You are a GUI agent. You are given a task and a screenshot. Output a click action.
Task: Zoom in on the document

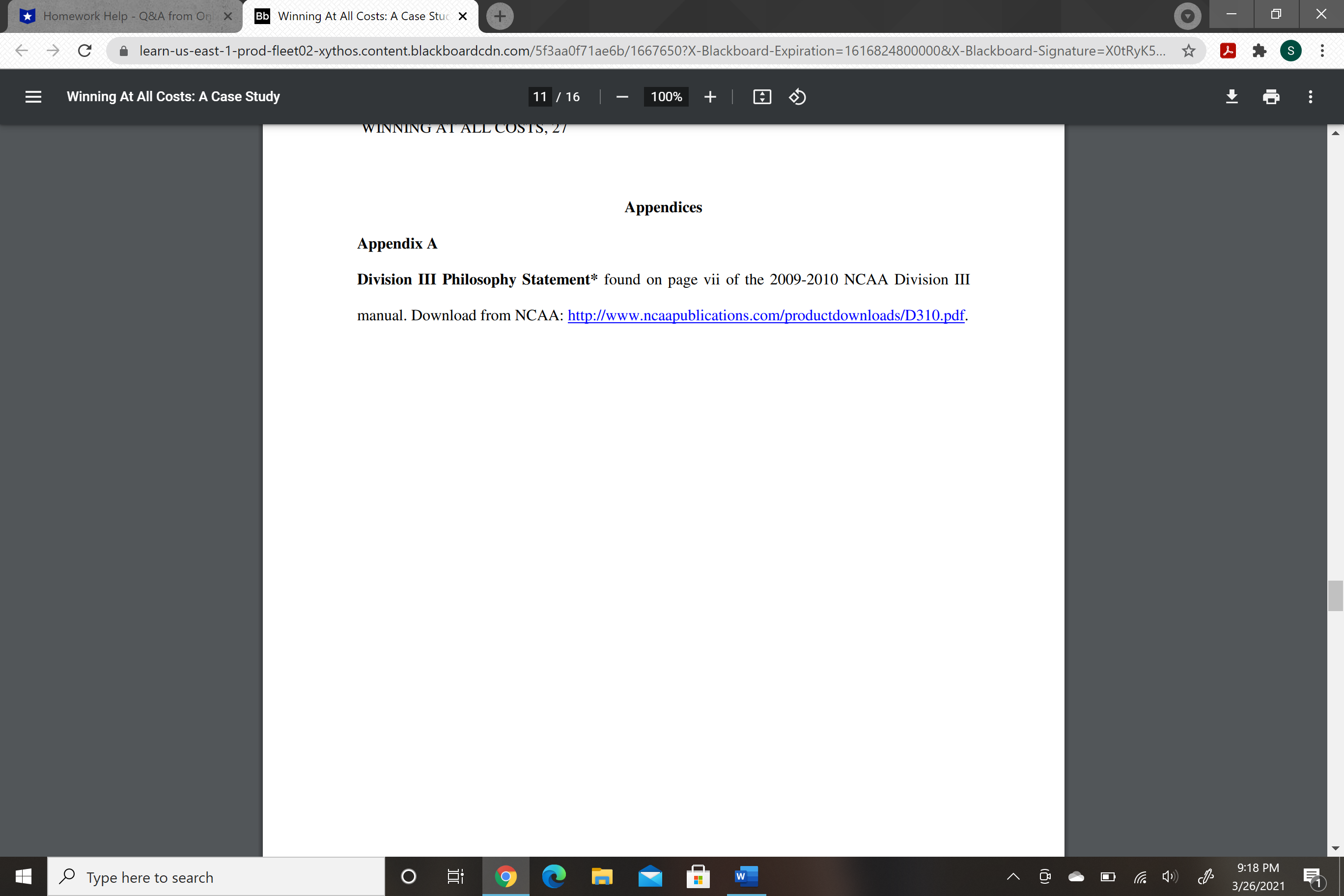click(x=710, y=97)
